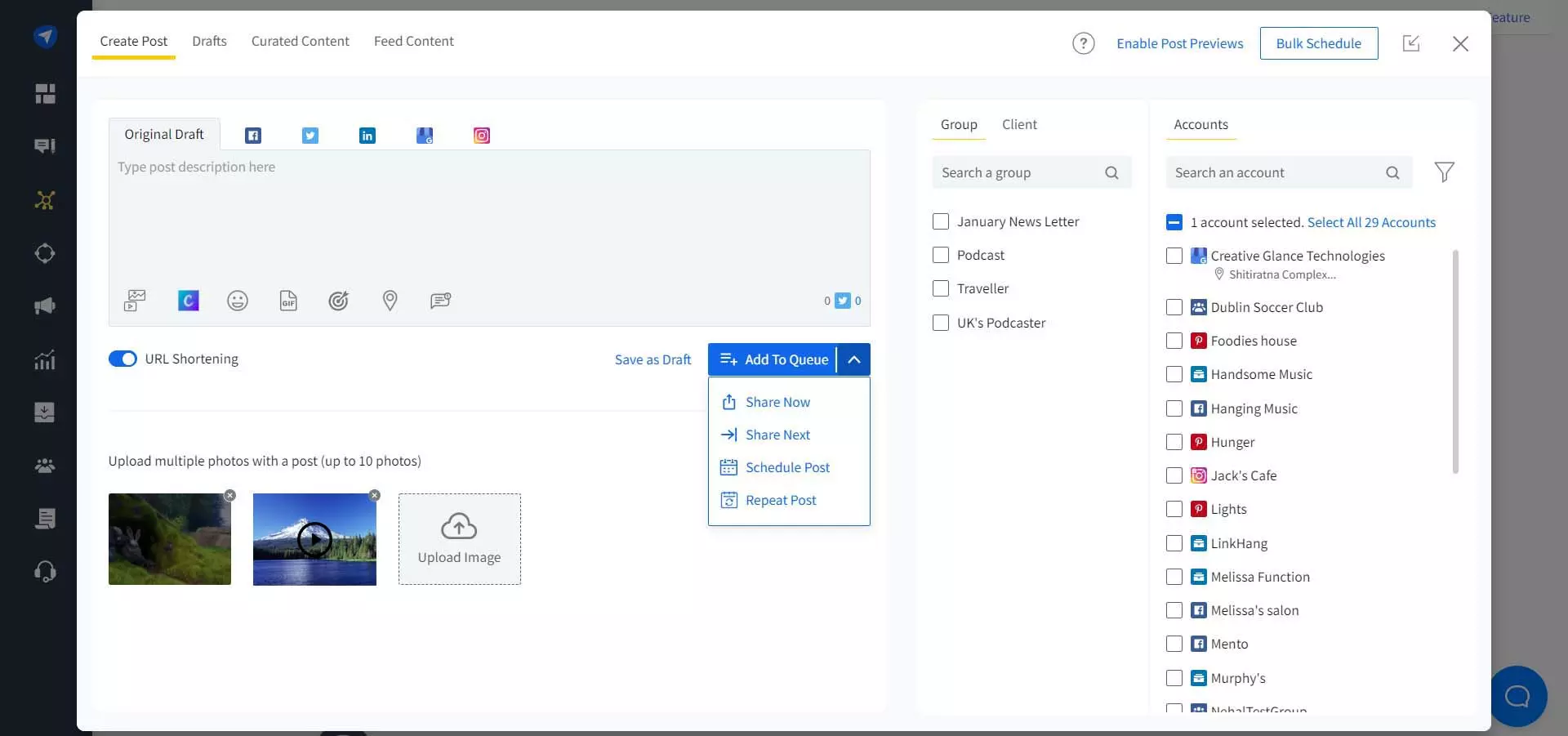Open the megaphone ads sidebar icon
The height and width of the screenshot is (736, 1568).
tap(45, 306)
